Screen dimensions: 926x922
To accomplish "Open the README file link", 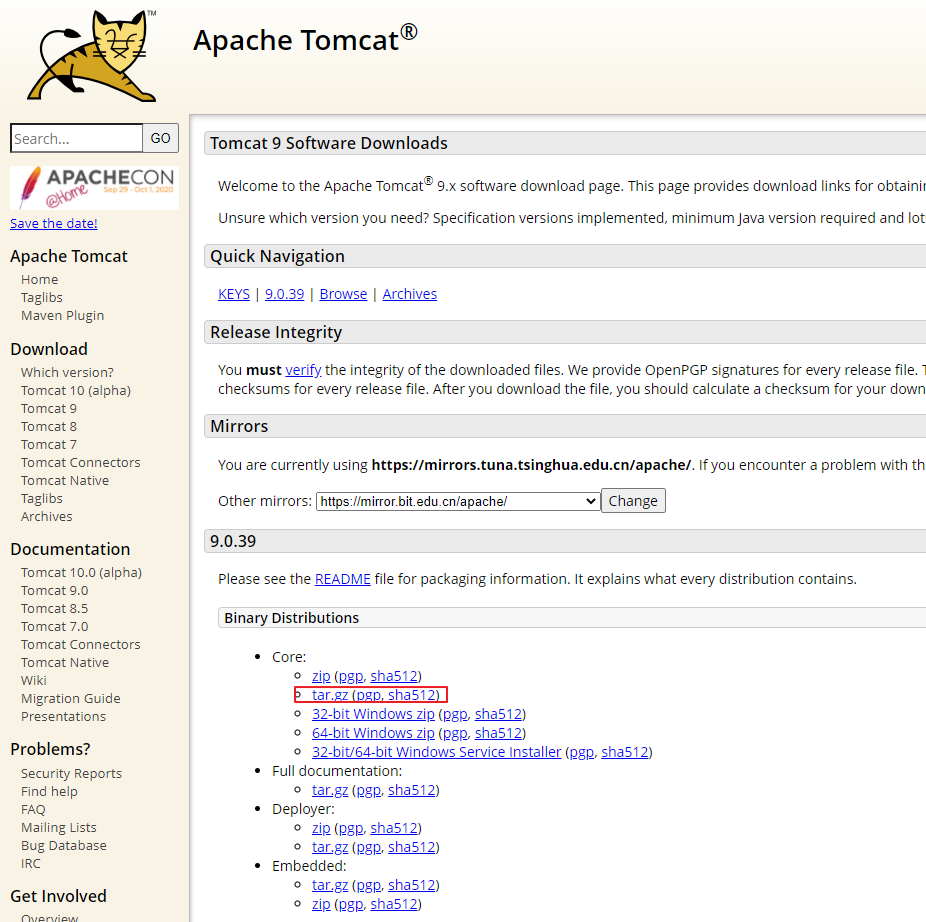I will click(343, 579).
